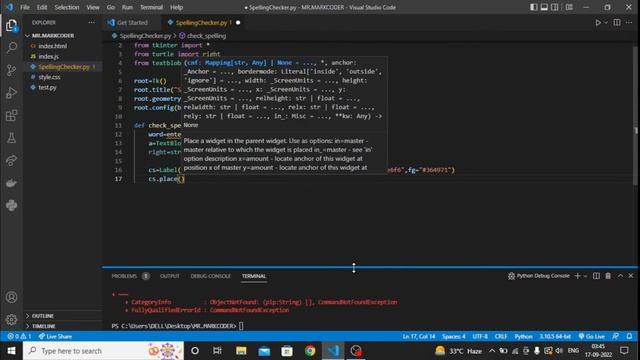Select language mode Python in status bar
This screenshot has width=640, height=360.
(523, 336)
